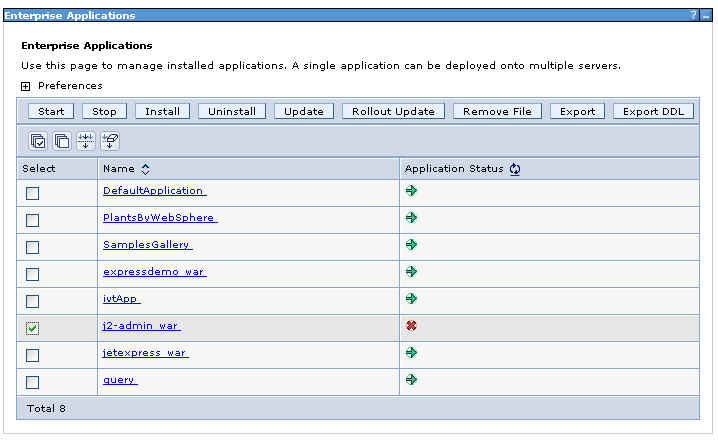718x446 pixels.
Task: Click the red stopped status icon for j2-admin_war
Action: click(411, 326)
